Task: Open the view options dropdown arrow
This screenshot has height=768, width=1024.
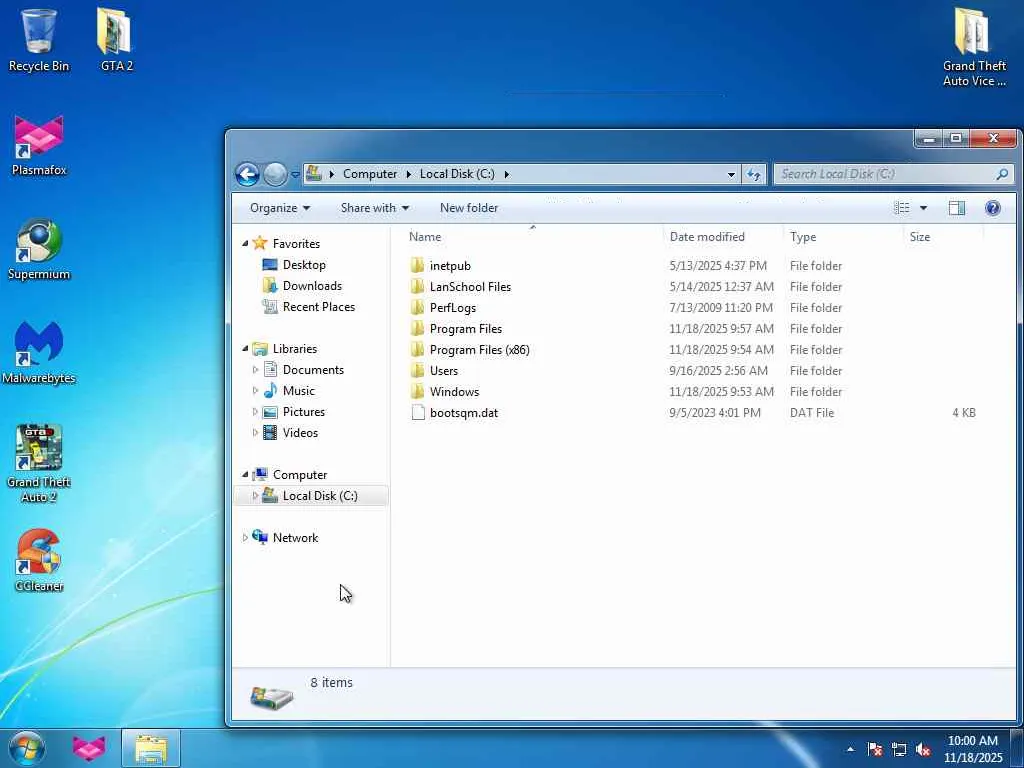Action: 923,208
